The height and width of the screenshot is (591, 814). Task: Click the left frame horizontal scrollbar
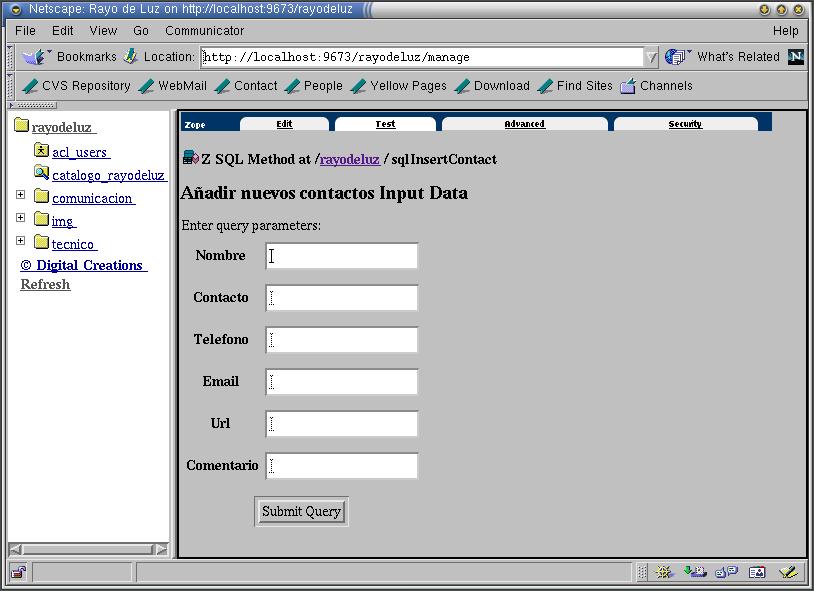(89, 549)
